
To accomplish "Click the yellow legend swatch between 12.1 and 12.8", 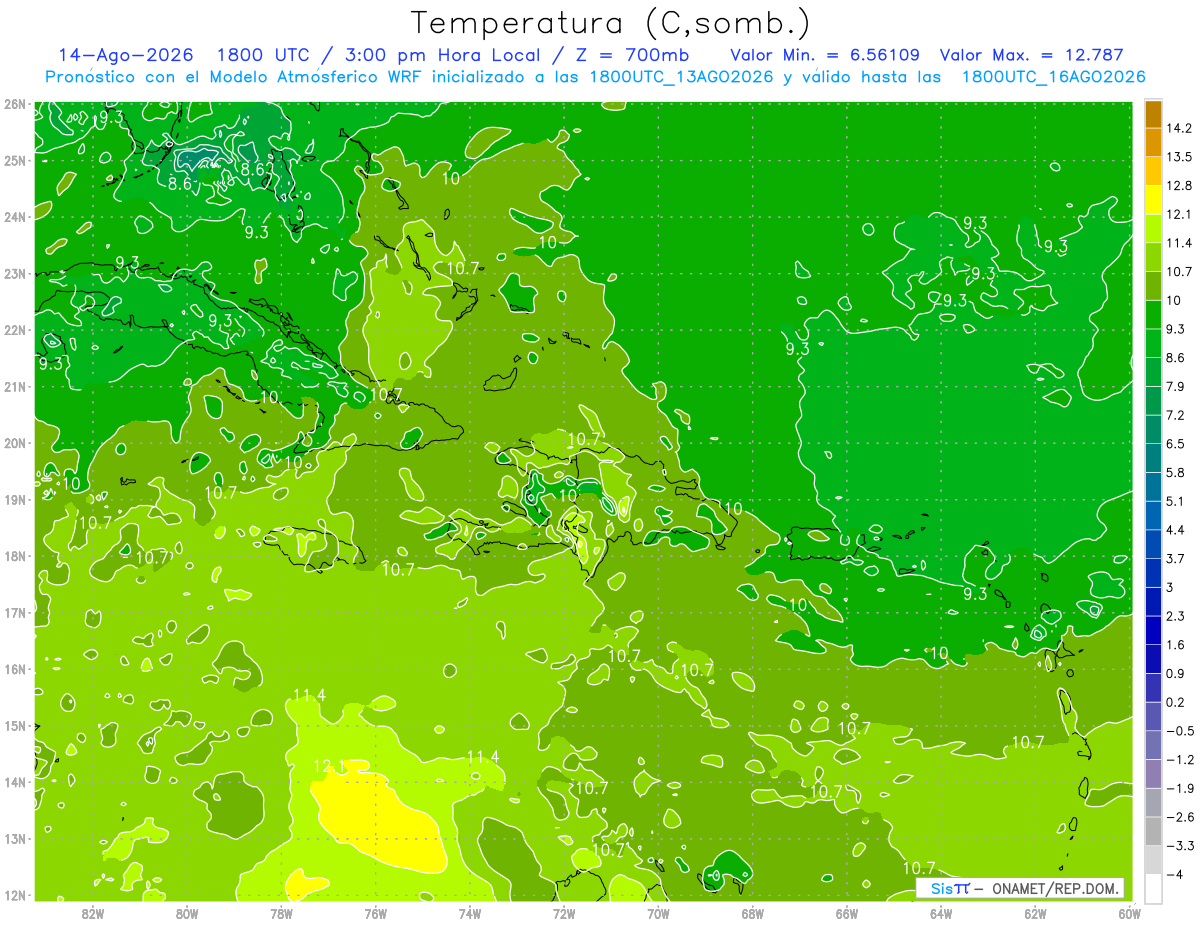I will 1153,198.
